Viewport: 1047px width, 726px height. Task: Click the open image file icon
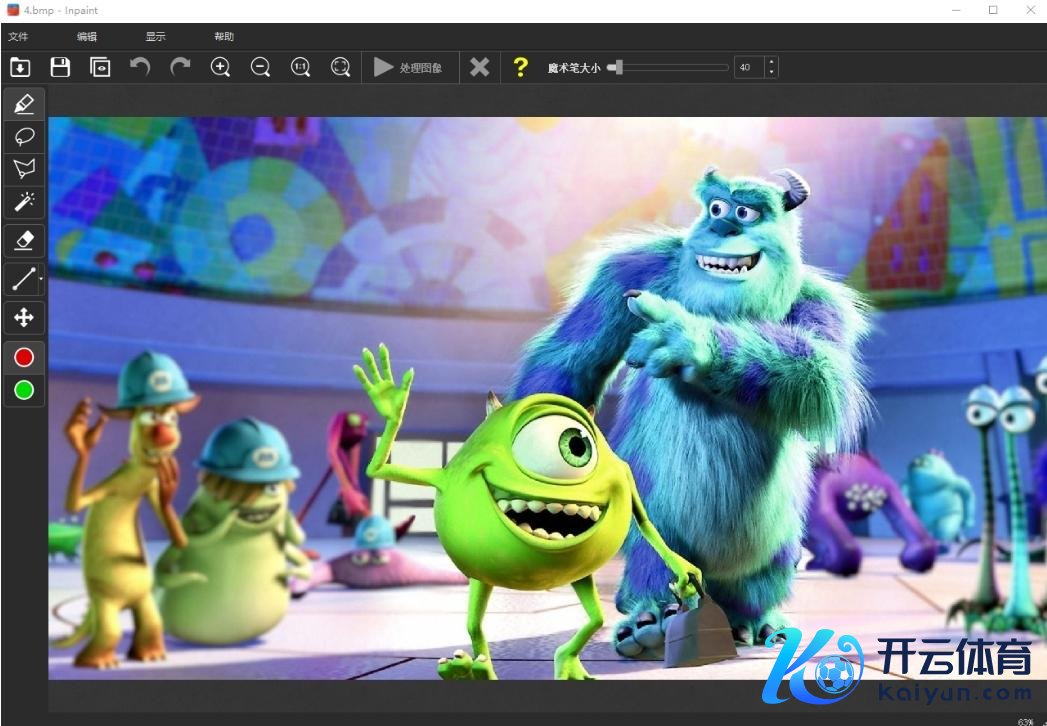coord(20,67)
